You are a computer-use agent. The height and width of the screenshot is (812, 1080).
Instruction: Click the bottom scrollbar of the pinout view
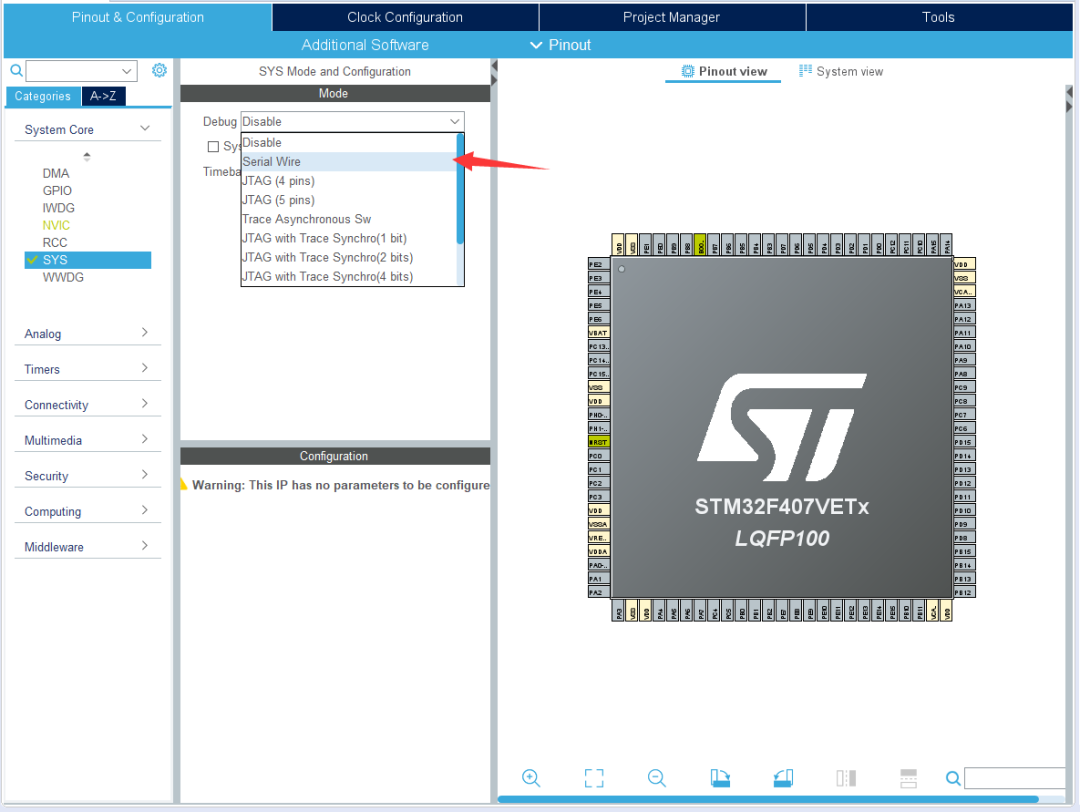[768, 799]
